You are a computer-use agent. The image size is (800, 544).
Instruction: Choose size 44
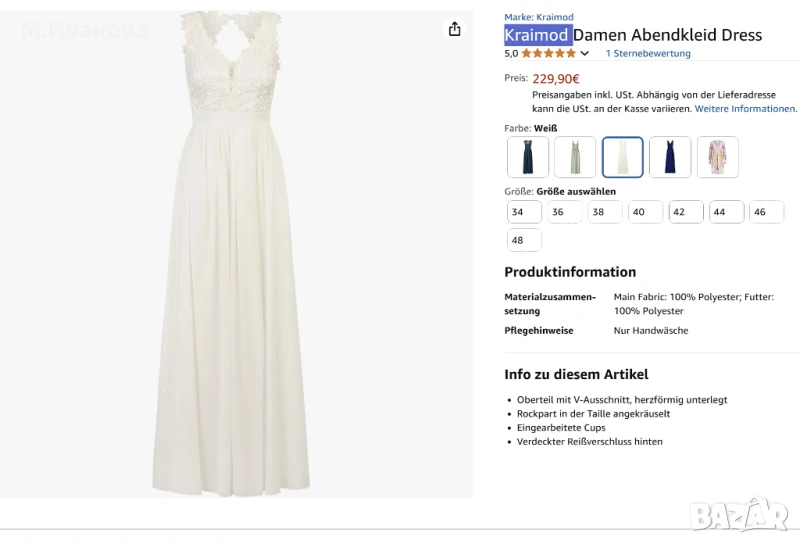point(726,212)
